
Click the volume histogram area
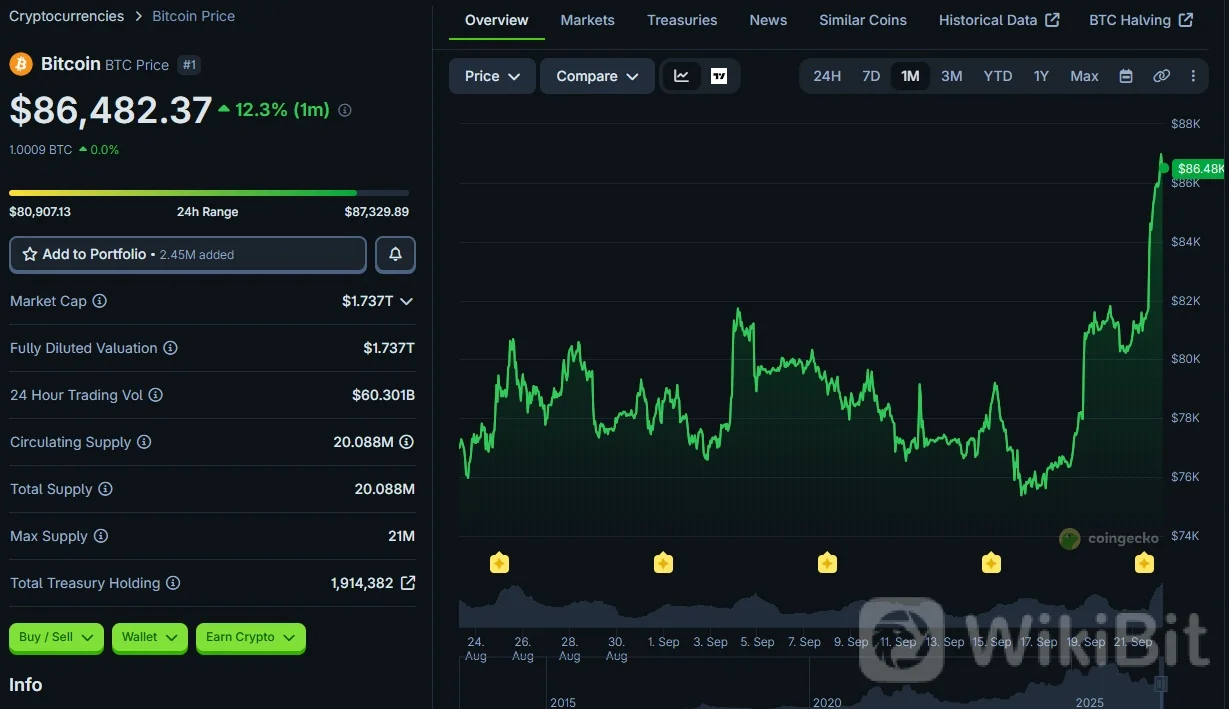[x=810, y=607]
